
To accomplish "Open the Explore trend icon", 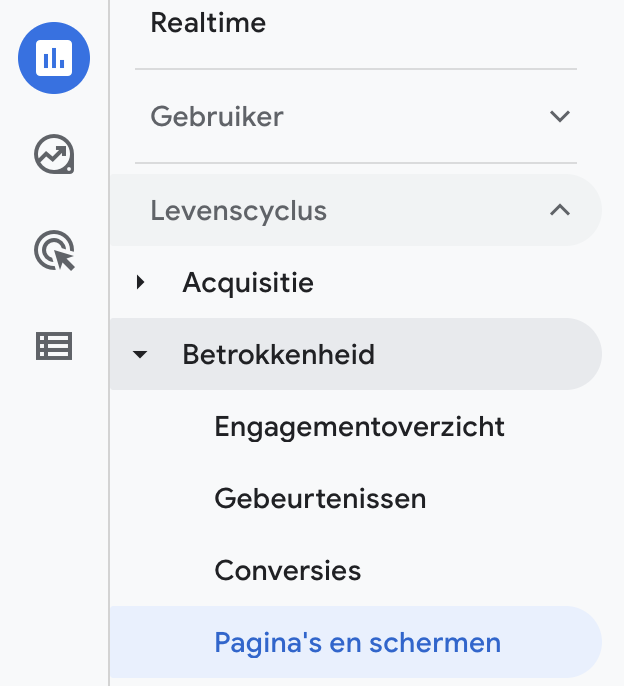I will tap(54, 155).
